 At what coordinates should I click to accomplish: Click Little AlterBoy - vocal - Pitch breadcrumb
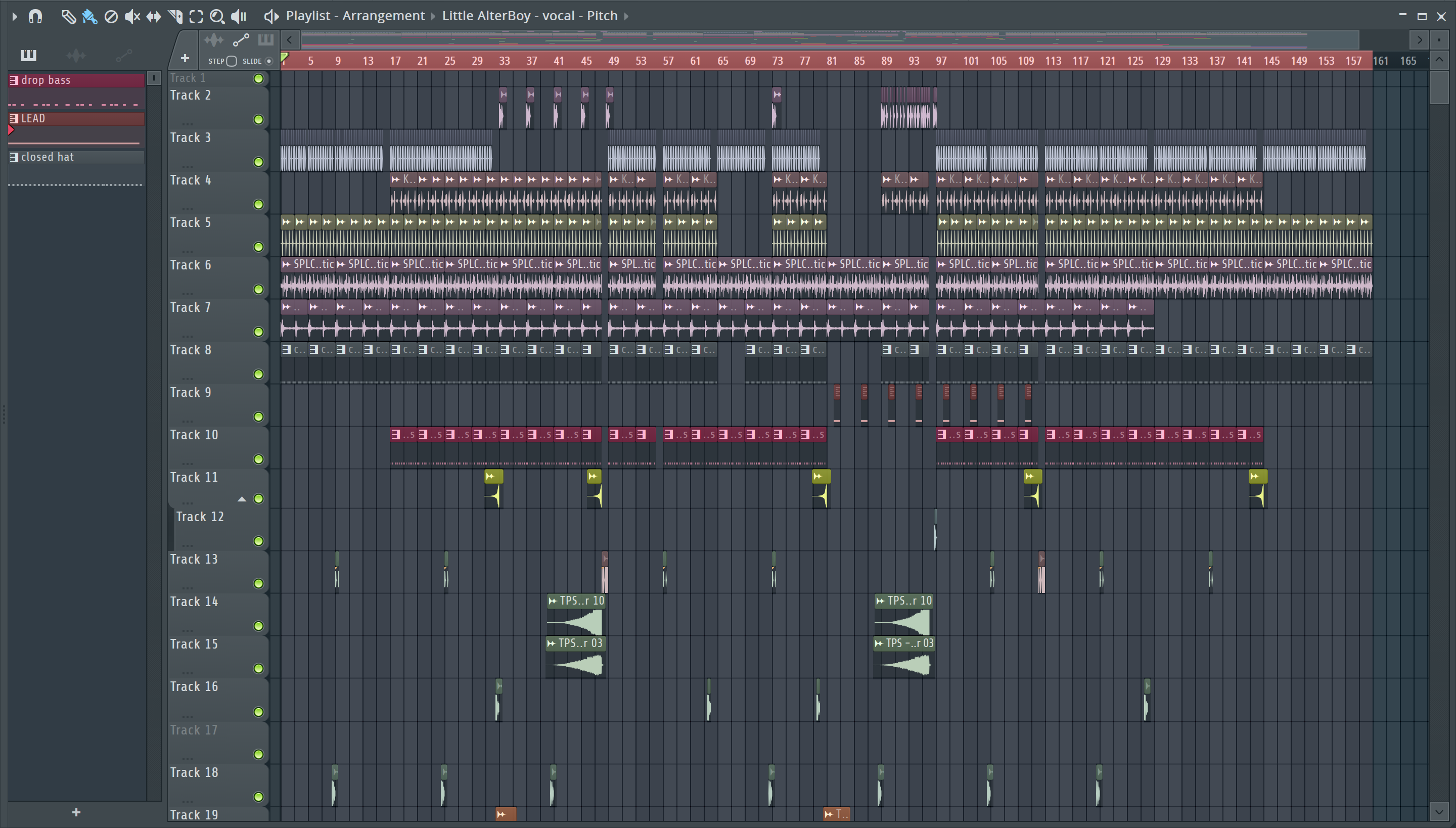point(530,16)
